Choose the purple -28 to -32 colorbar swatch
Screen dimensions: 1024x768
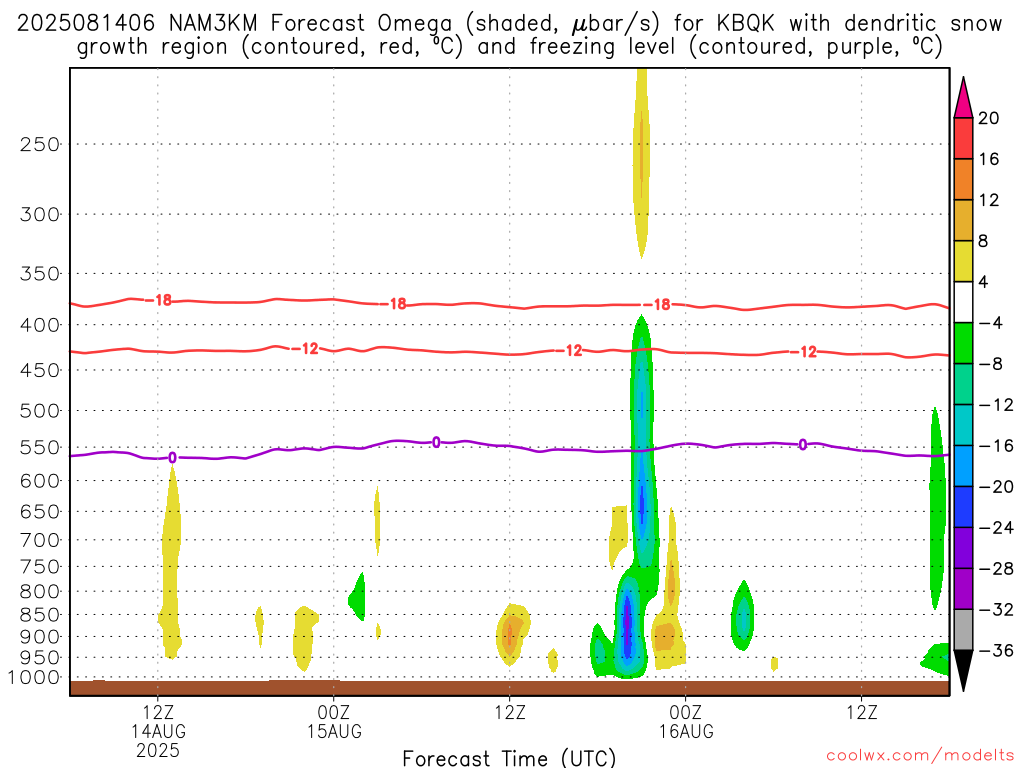963,589
